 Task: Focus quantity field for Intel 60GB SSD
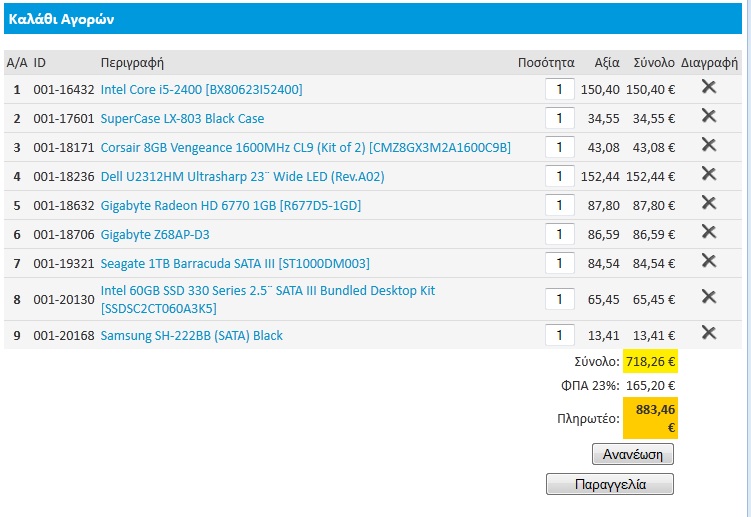tap(559, 299)
